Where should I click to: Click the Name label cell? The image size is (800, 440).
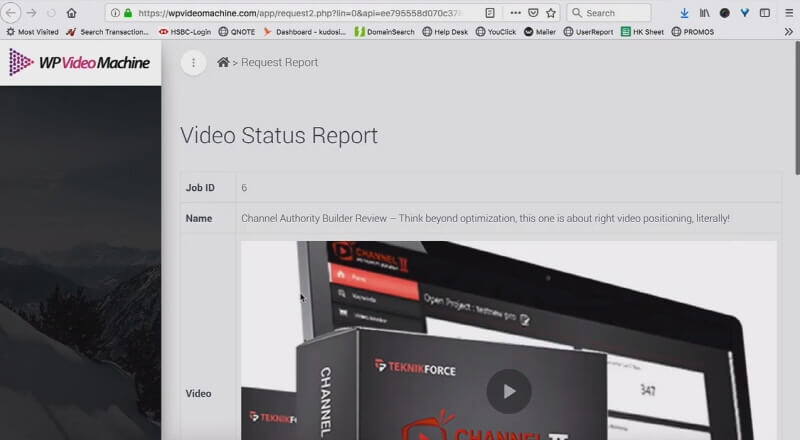coord(208,218)
